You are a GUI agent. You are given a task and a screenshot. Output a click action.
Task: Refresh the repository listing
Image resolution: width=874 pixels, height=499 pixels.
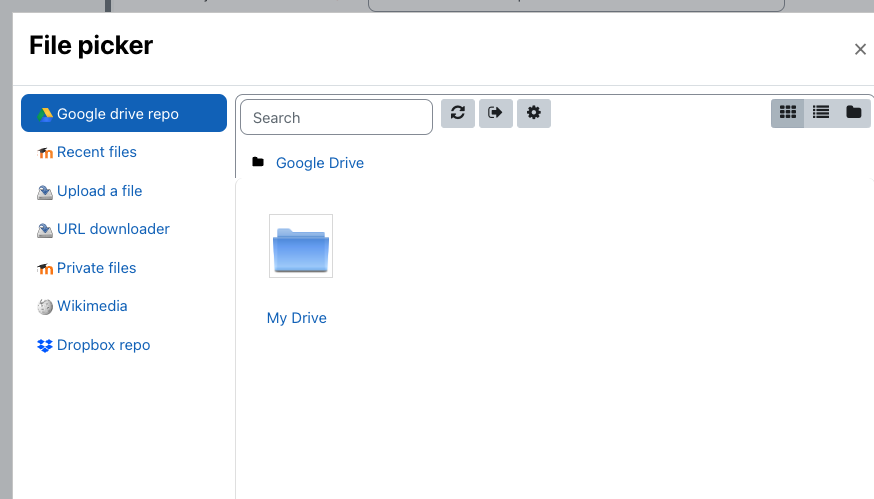click(458, 113)
